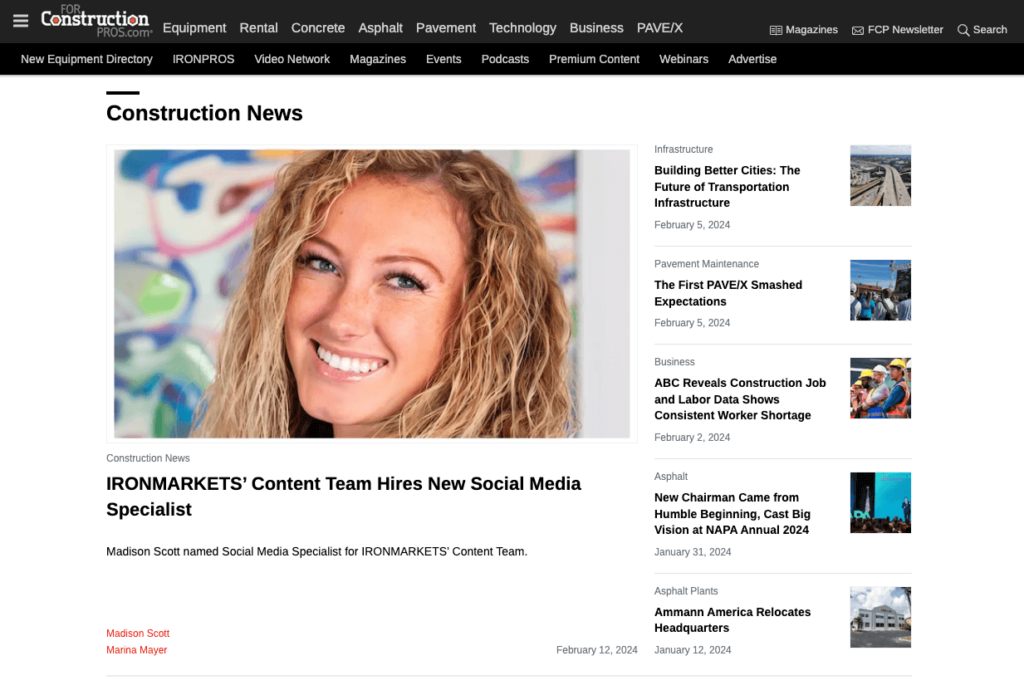Open the ABC Reveals Construction Job article
1024x685 pixels.
tap(740, 399)
